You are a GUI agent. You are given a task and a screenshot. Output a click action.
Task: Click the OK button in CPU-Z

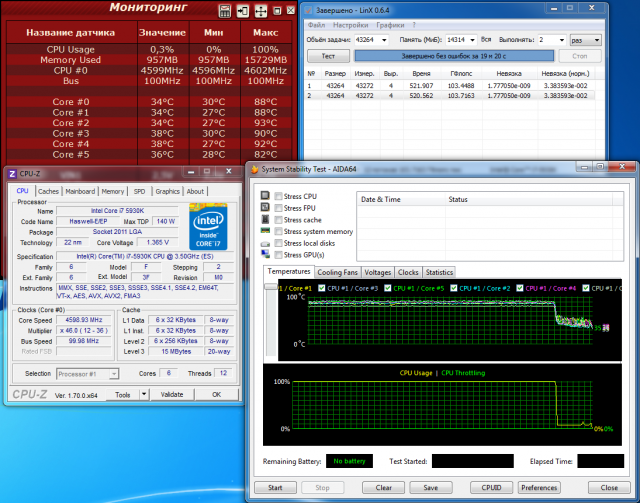point(216,394)
